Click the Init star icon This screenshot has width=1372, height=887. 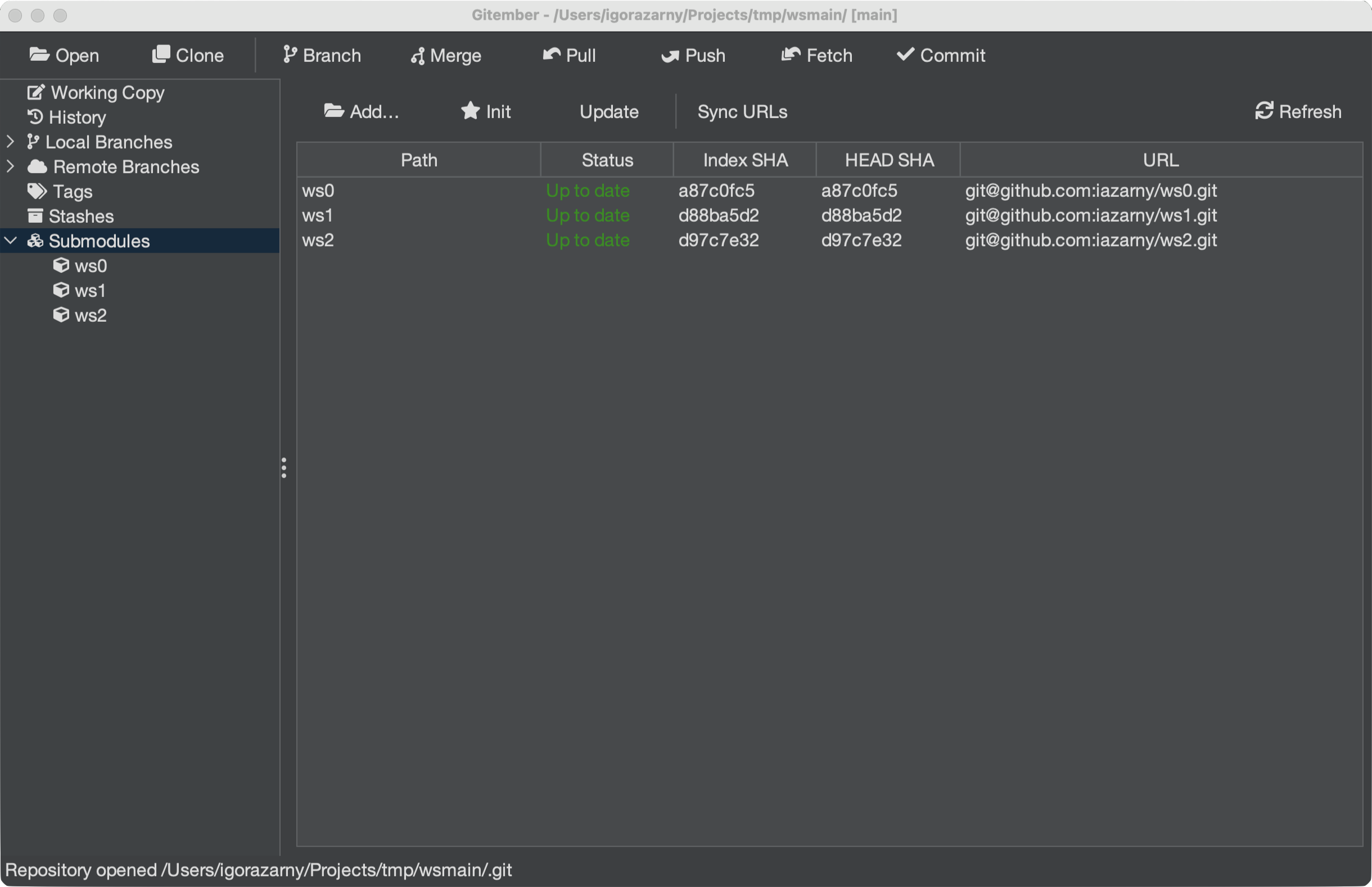tap(471, 110)
